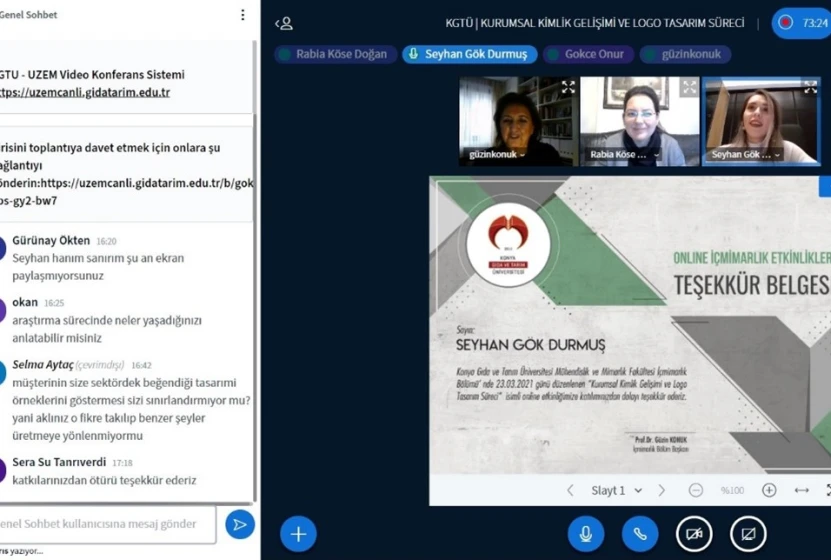Mute the microphone
Screen dimensions: 831x560
[x=586, y=533]
